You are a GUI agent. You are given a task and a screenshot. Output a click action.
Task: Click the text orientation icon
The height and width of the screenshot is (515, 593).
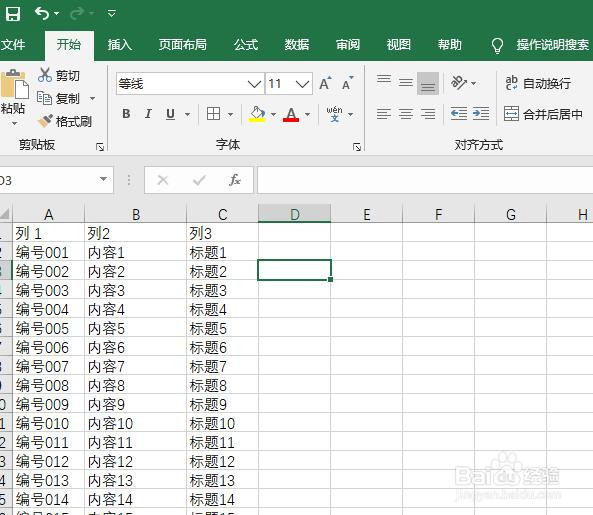tap(459, 82)
